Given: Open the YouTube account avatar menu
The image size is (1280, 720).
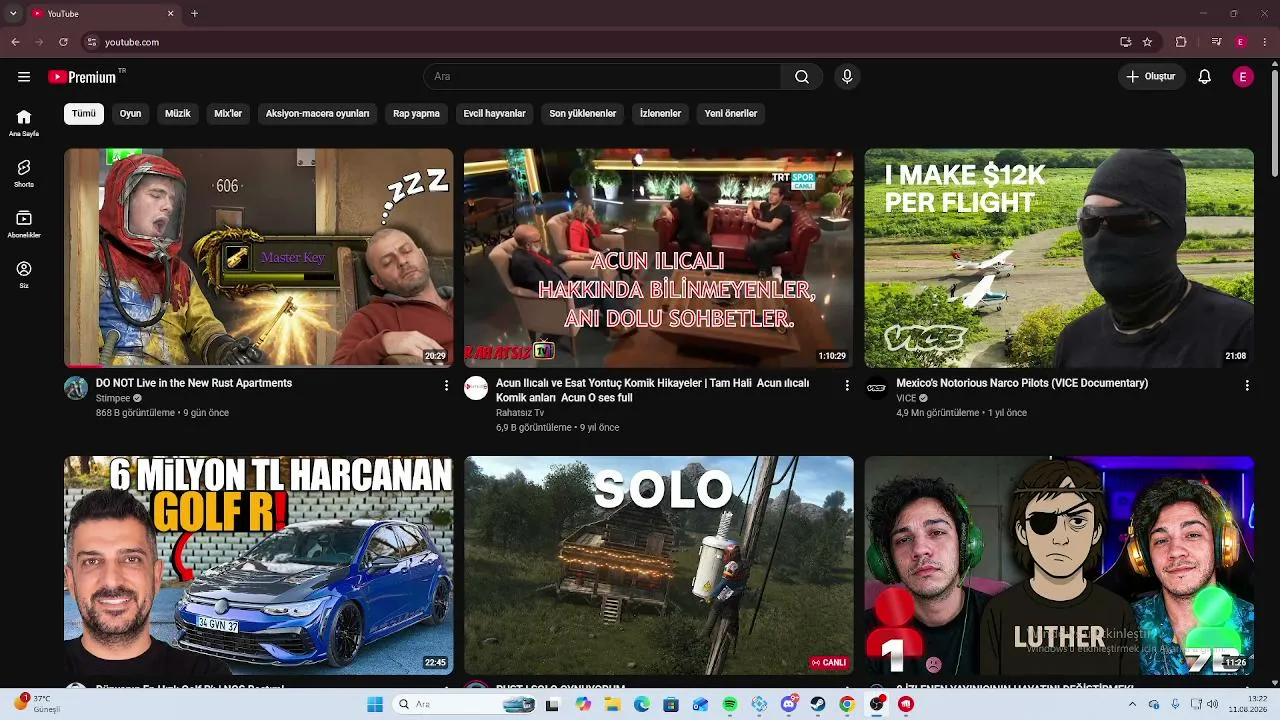Looking at the screenshot, I should coord(1243,77).
